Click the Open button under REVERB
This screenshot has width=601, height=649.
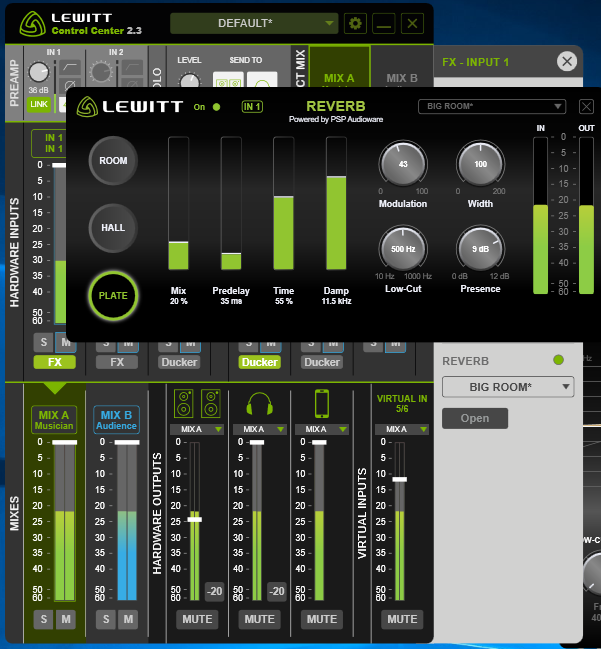[x=475, y=418]
